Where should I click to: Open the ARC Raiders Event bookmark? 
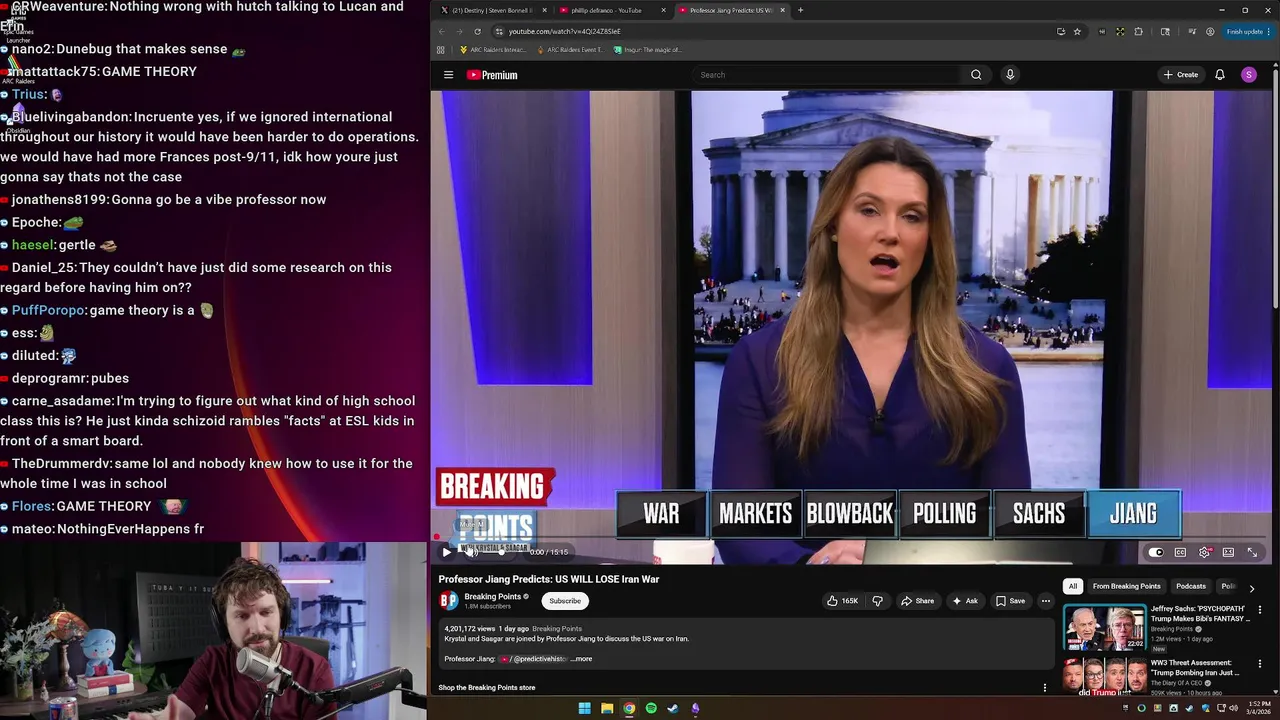(x=573, y=49)
